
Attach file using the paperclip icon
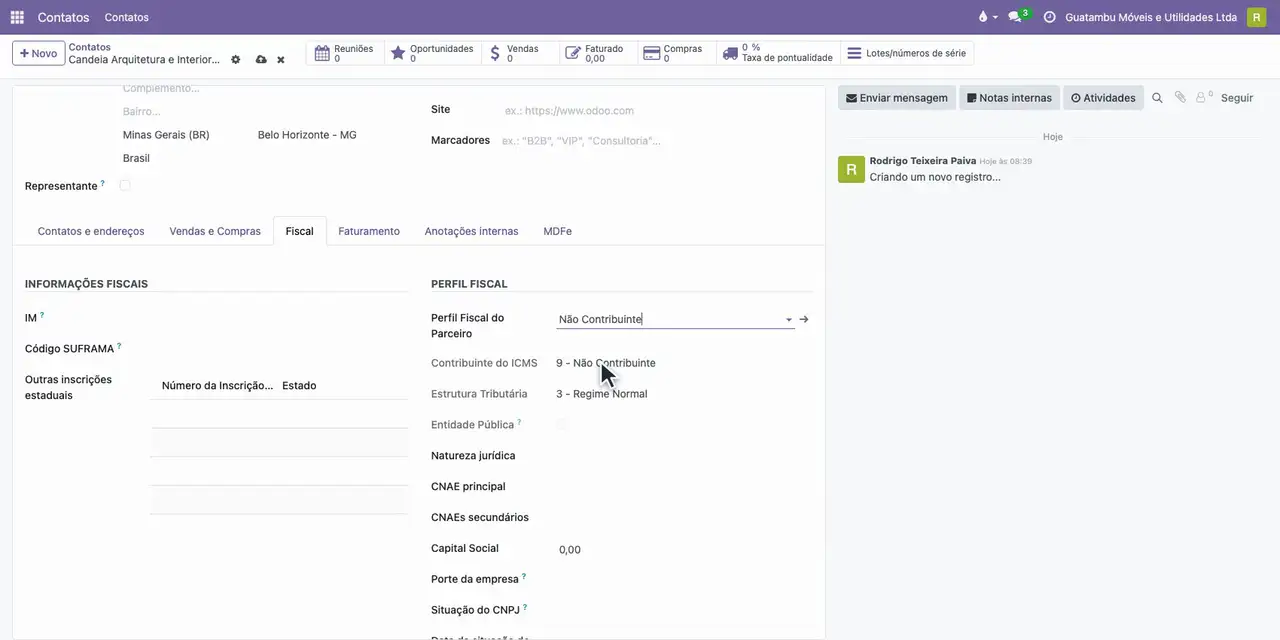click(x=1180, y=98)
